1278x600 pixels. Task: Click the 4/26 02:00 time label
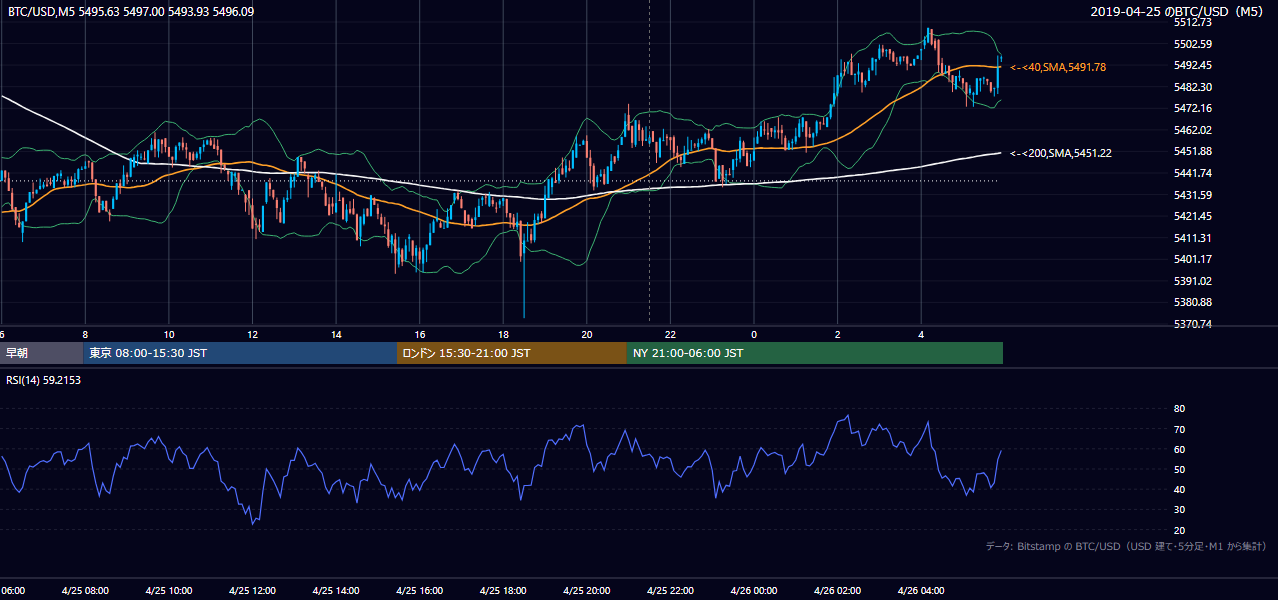[x=837, y=591]
